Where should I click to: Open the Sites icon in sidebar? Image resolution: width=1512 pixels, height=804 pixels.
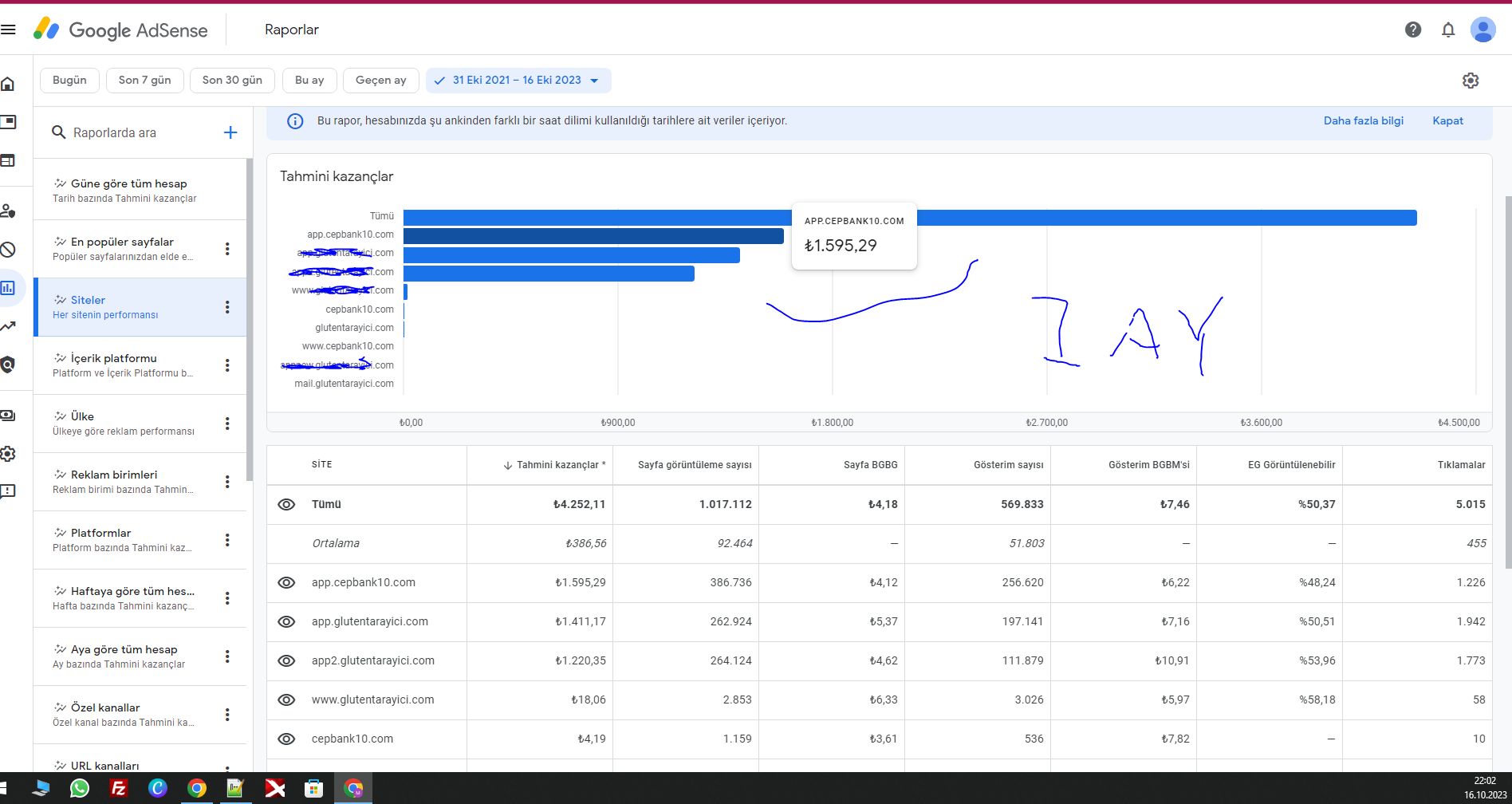click(8, 160)
